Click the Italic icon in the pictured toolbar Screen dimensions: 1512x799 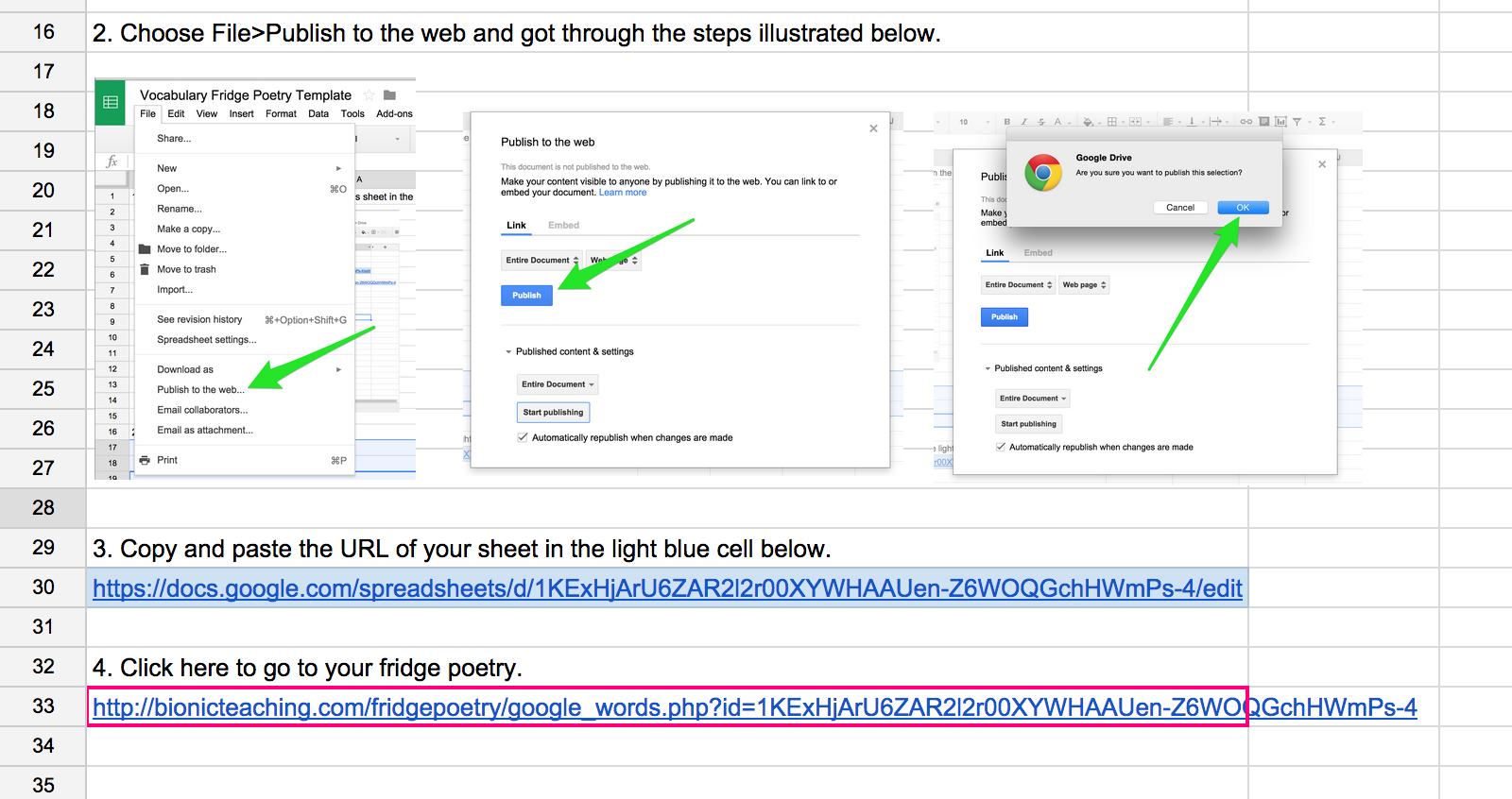1023,122
